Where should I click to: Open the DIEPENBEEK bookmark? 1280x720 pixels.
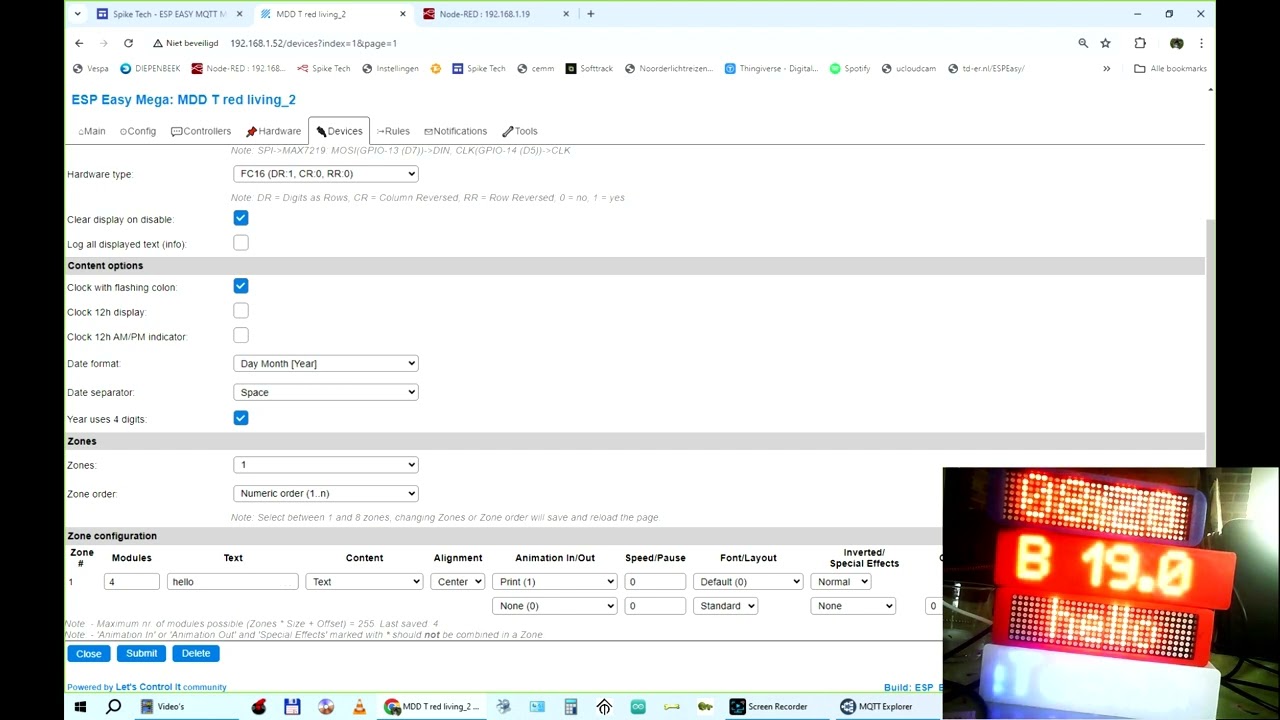[x=150, y=68]
